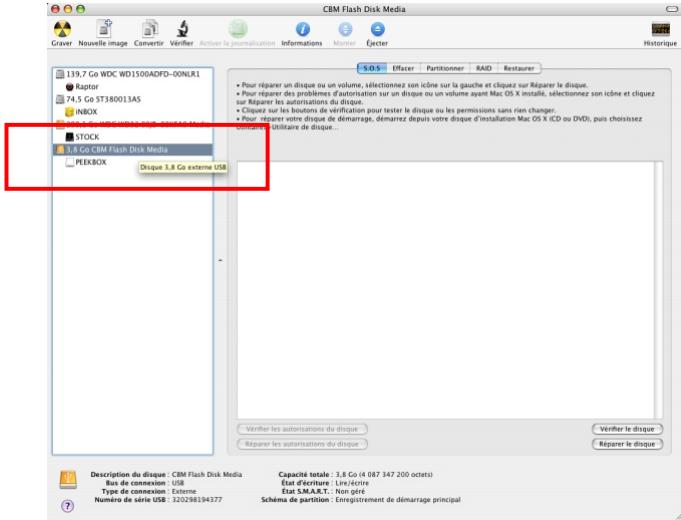The image size is (681, 520).
Task: Click Vérifier les autorisations du disque button
Action: pyautogui.click(x=302, y=429)
